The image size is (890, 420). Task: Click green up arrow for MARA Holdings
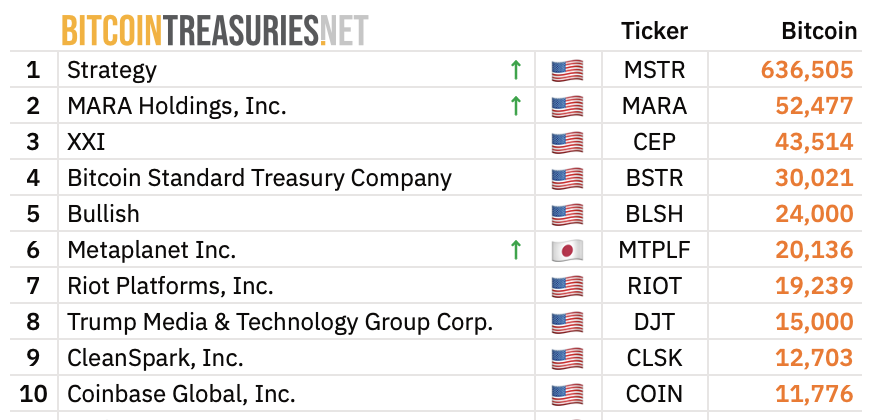tap(516, 106)
